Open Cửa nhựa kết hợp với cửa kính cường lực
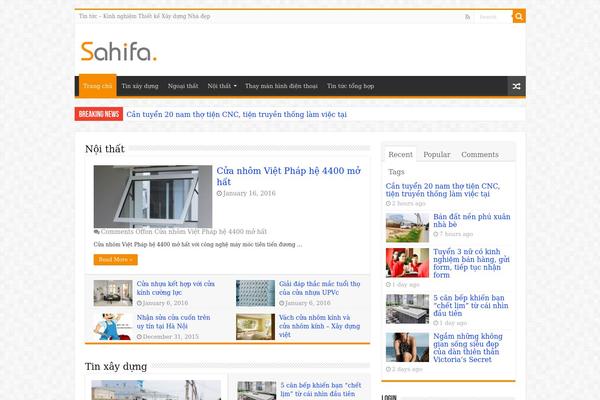This screenshot has width=600, height=400. pyautogui.click(x=176, y=288)
